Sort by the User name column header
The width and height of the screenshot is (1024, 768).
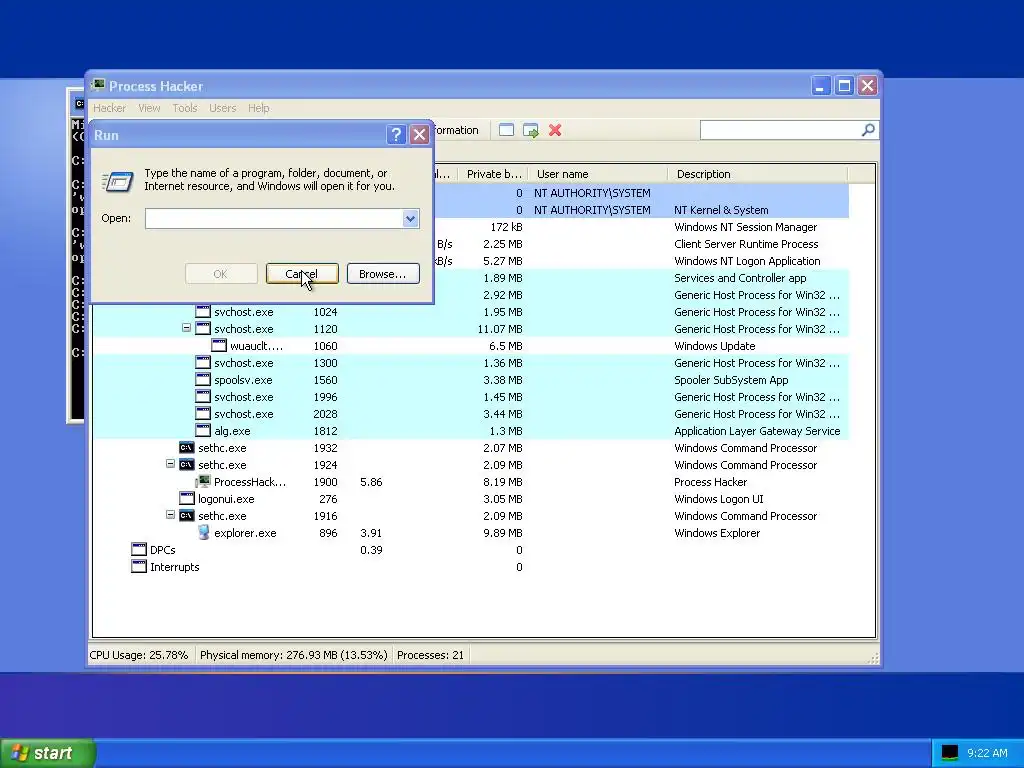(x=597, y=174)
